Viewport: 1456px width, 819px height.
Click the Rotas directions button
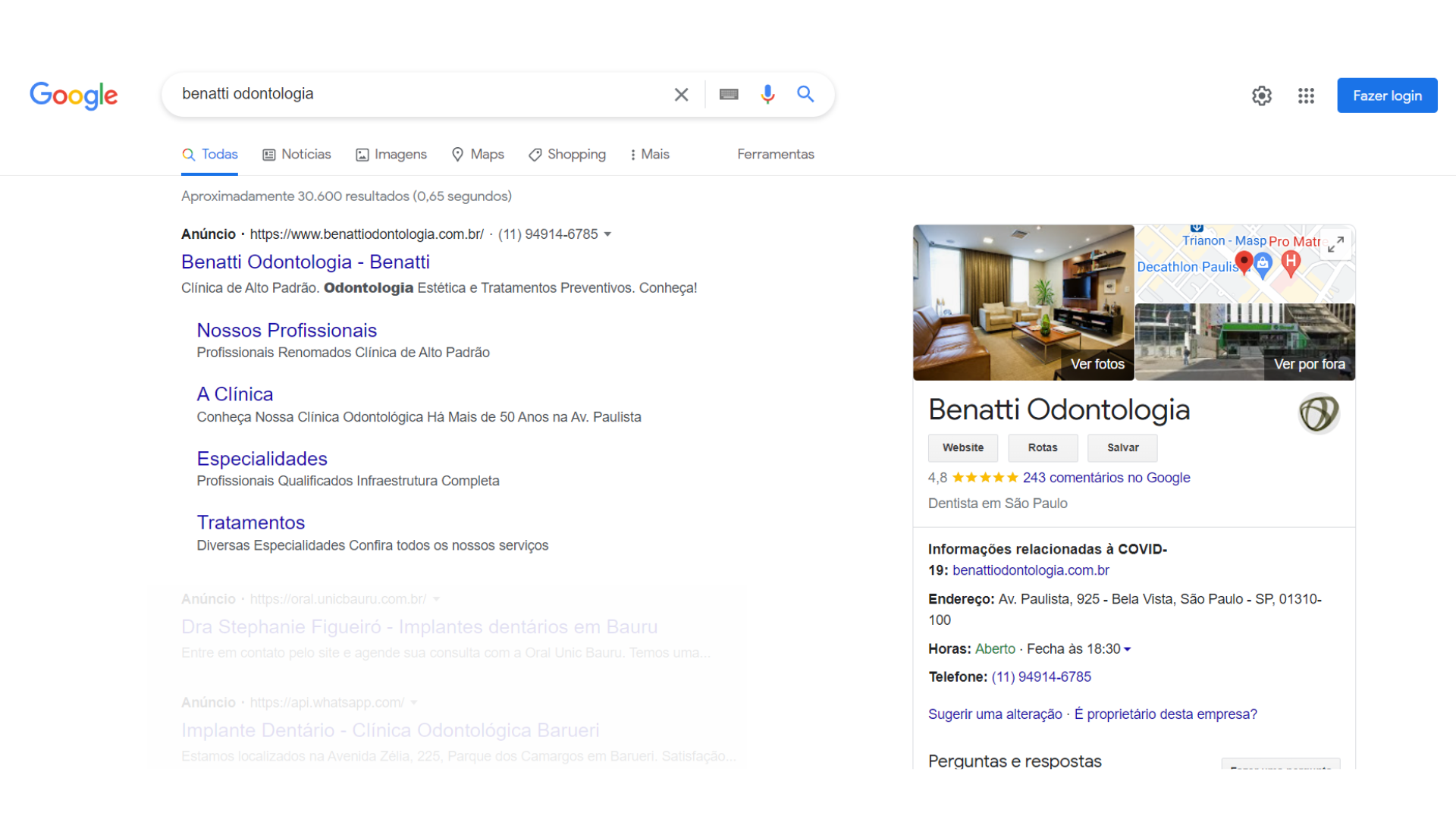pyautogui.click(x=1042, y=448)
